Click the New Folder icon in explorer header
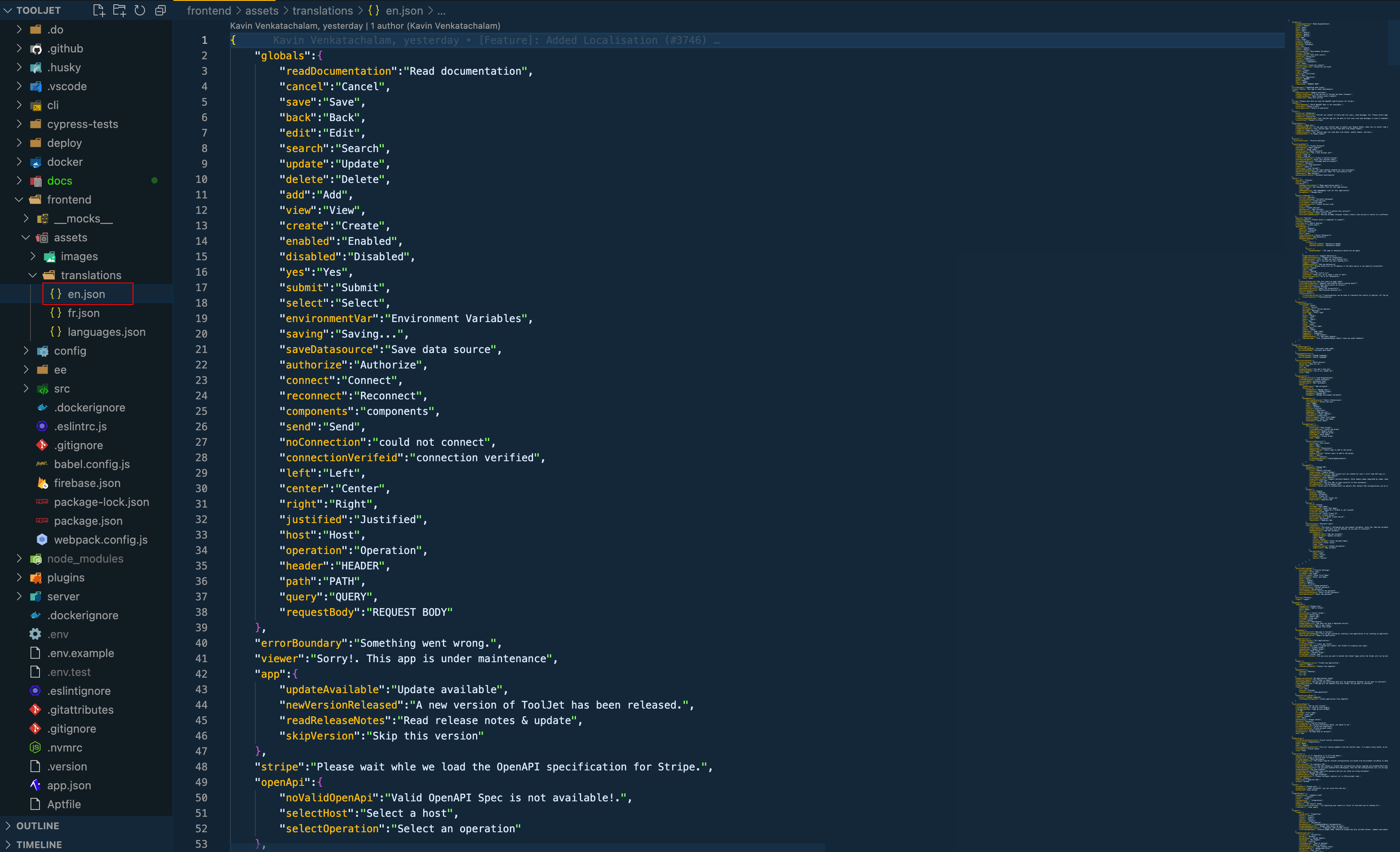Screen dimensions: 1400x852 tap(119, 10)
